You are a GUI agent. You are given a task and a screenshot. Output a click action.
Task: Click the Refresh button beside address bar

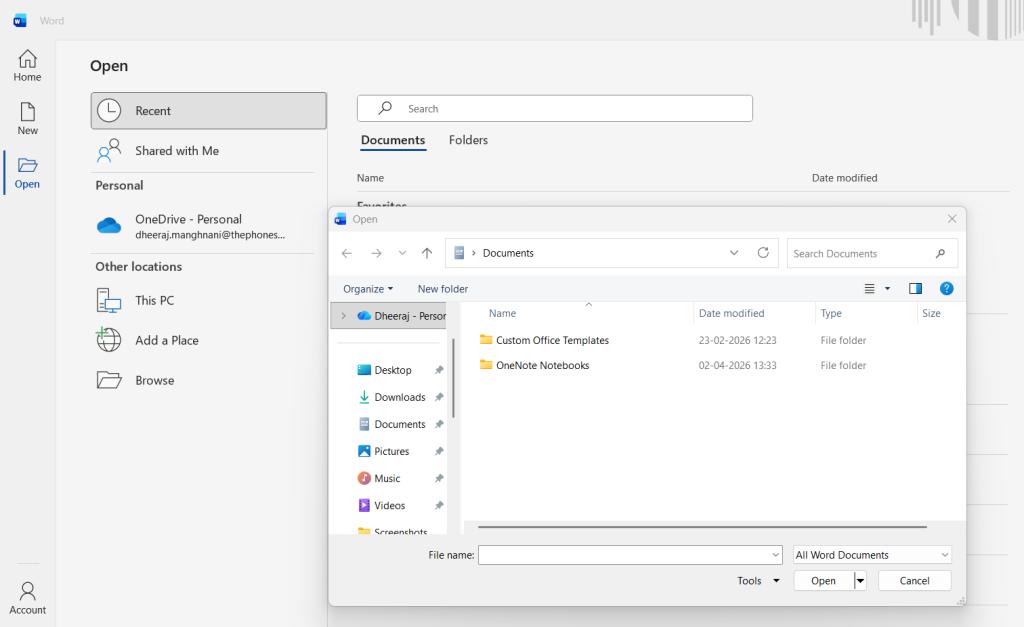[x=763, y=253]
